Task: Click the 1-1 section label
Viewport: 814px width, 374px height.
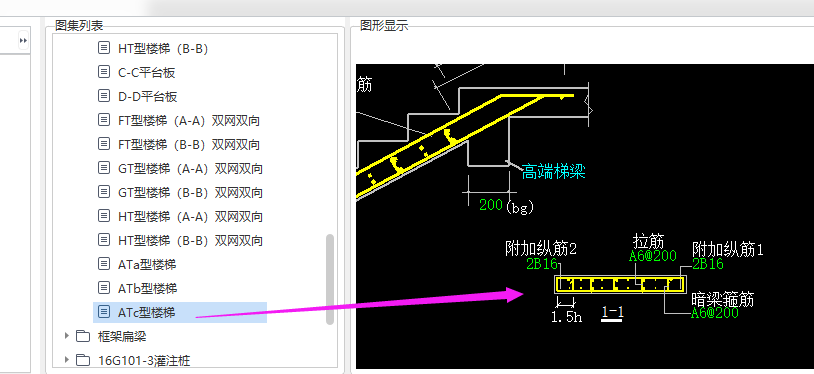Action: click(613, 313)
